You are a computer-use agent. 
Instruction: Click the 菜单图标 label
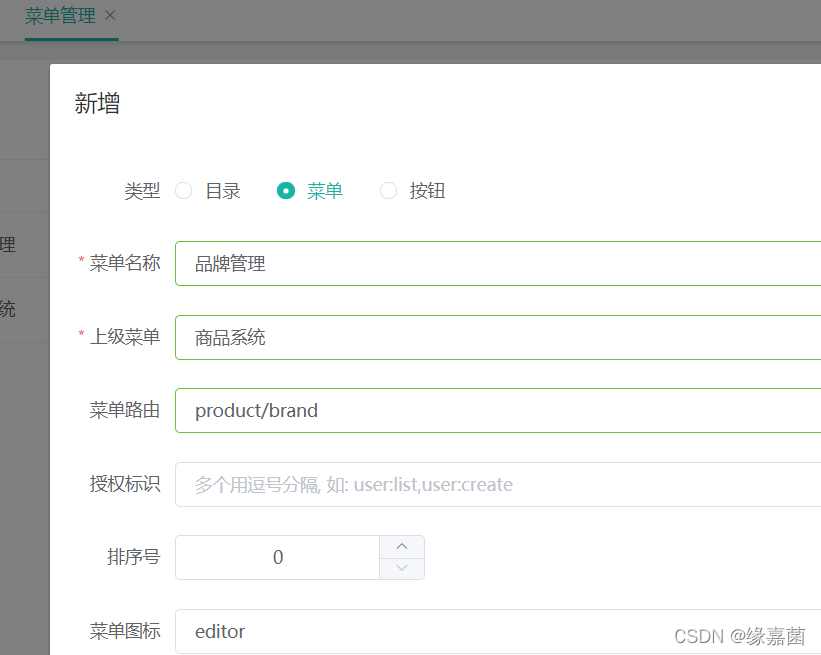click(125, 631)
